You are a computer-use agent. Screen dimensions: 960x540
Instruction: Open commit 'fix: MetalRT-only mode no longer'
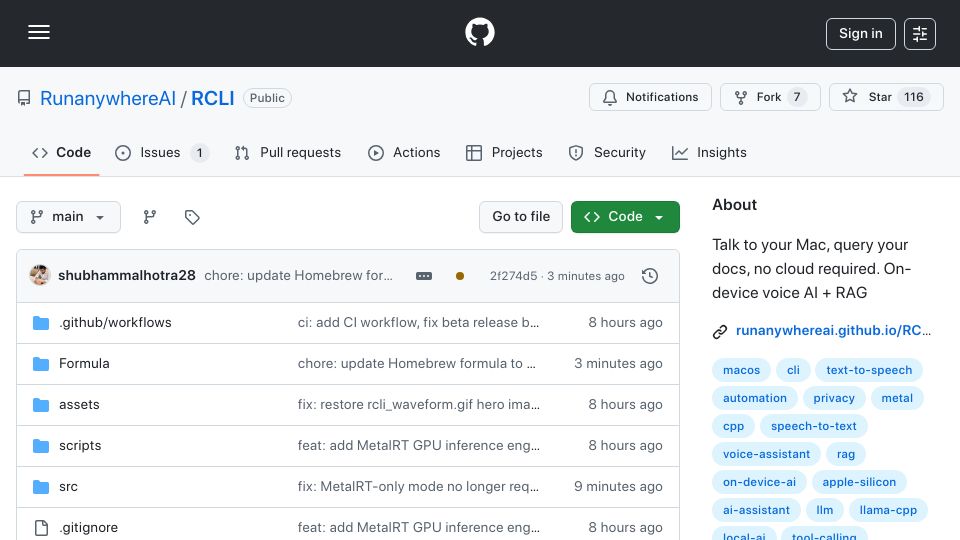(x=418, y=487)
